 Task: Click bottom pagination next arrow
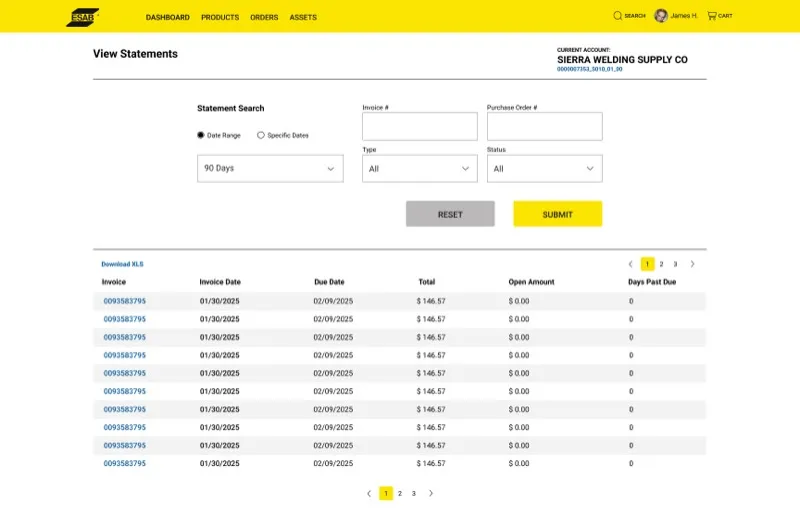pos(431,493)
